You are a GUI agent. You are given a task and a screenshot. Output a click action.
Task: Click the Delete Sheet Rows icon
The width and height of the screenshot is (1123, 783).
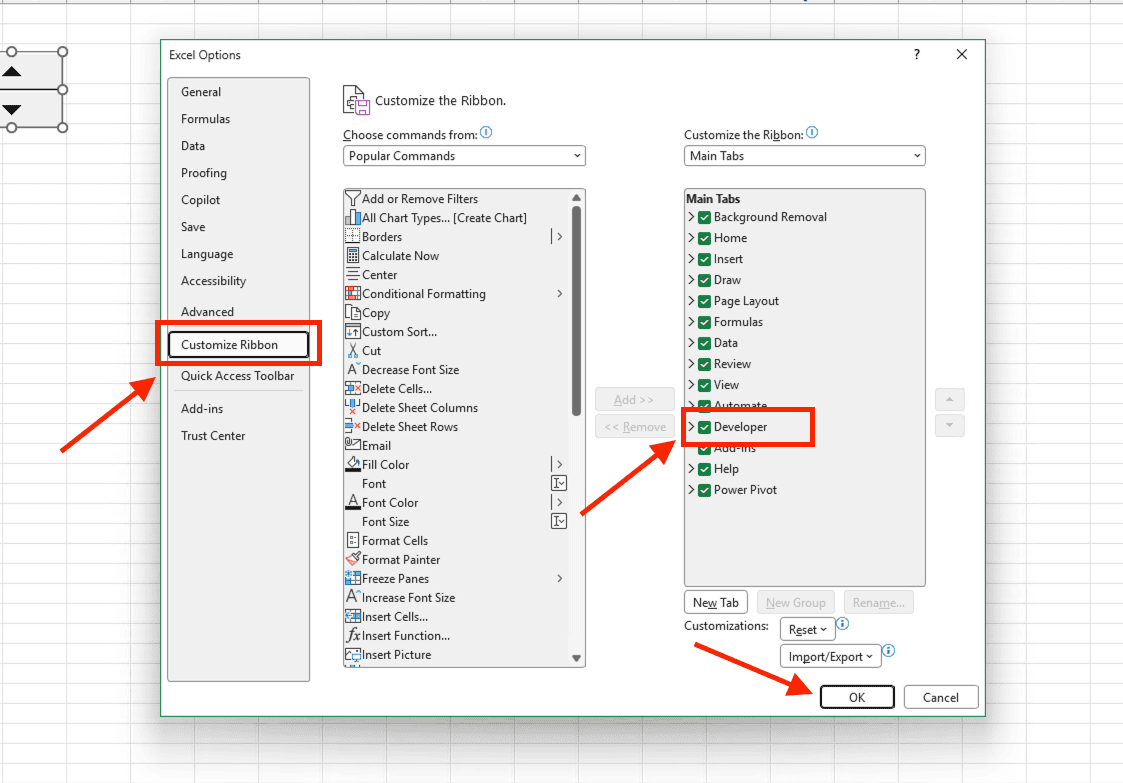[x=352, y=426]
